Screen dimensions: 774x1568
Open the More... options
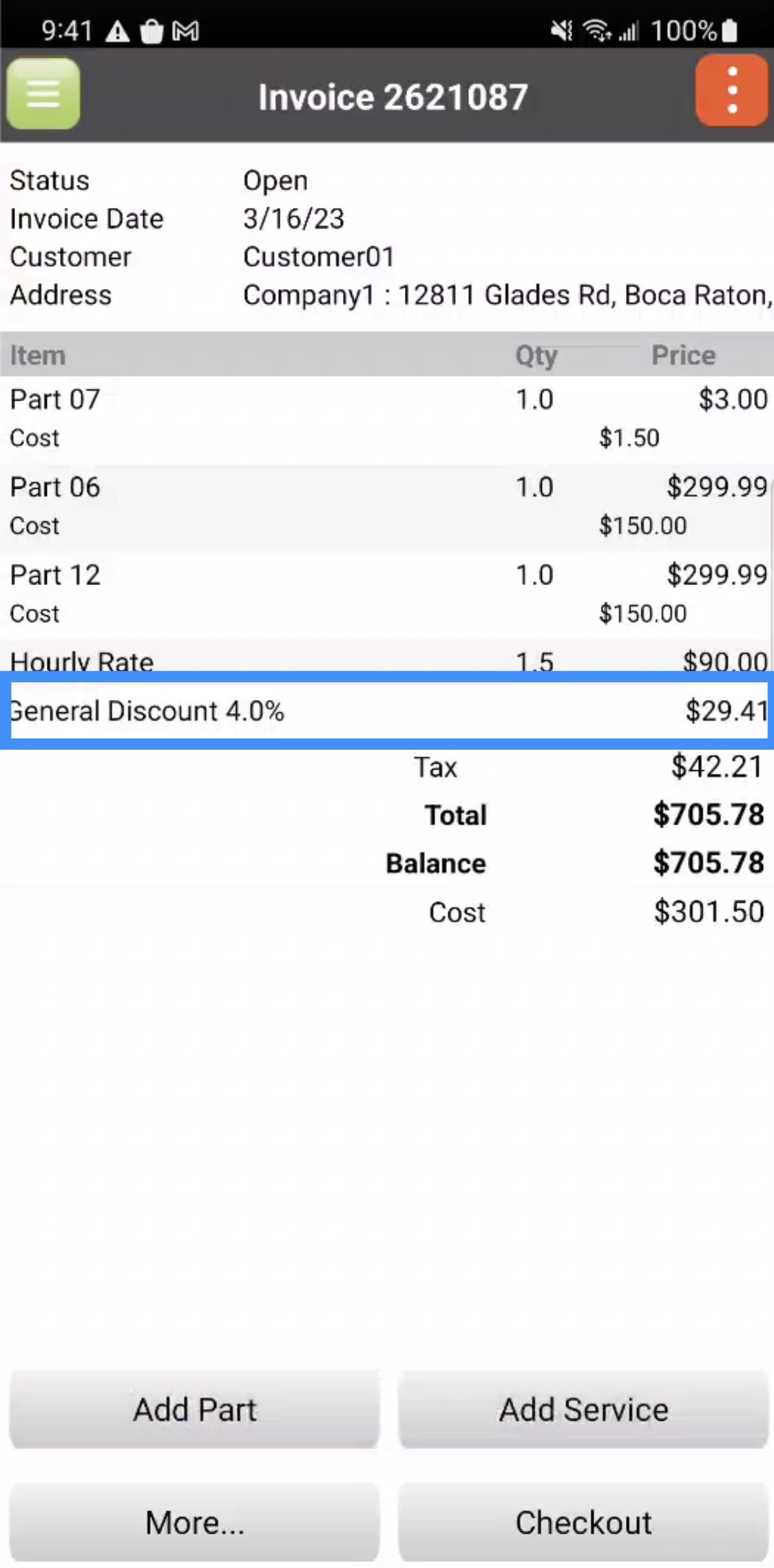pos(194,1522)
